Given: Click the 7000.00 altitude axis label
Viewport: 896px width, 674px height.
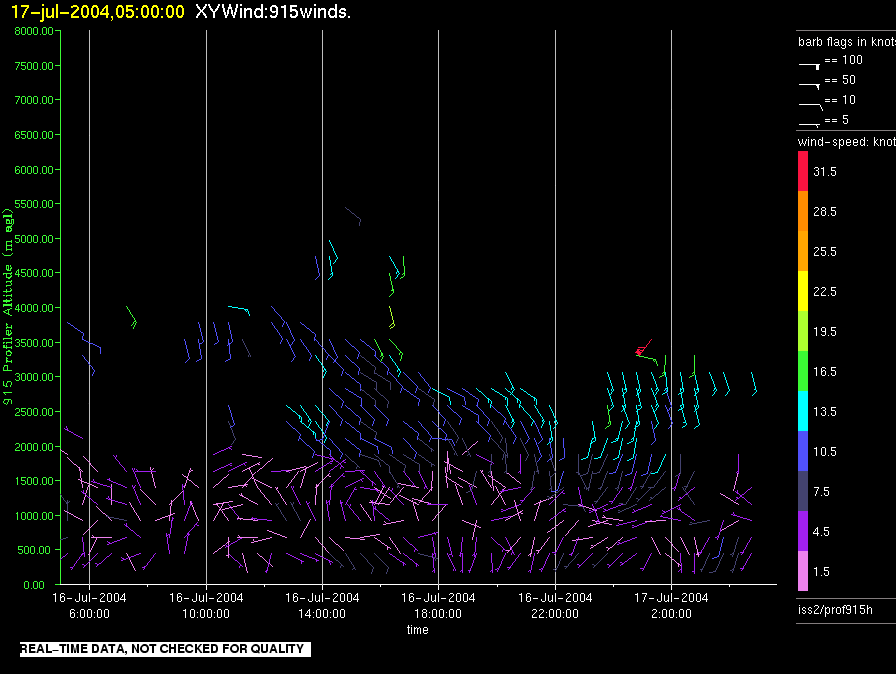Looking at the screenshot, I should pos(34,100).
